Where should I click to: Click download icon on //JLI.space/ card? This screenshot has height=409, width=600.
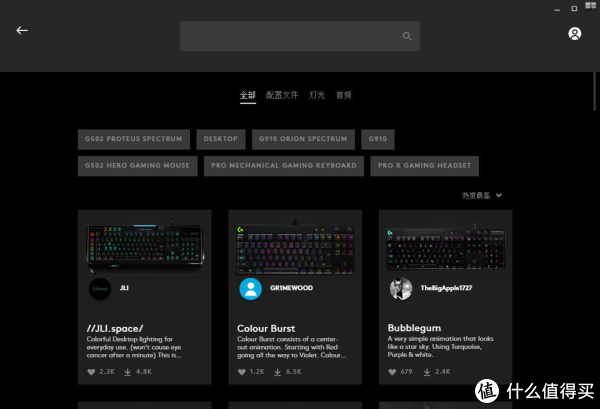pos(127,372)
